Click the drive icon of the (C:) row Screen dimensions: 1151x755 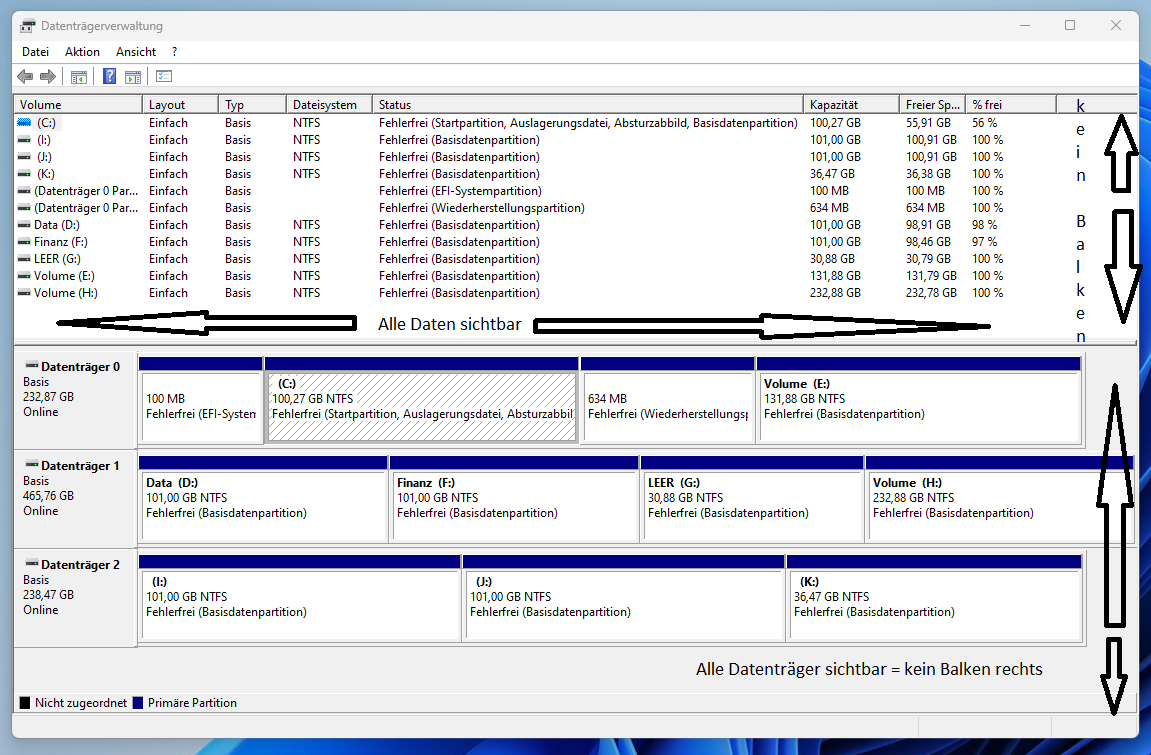24,123
